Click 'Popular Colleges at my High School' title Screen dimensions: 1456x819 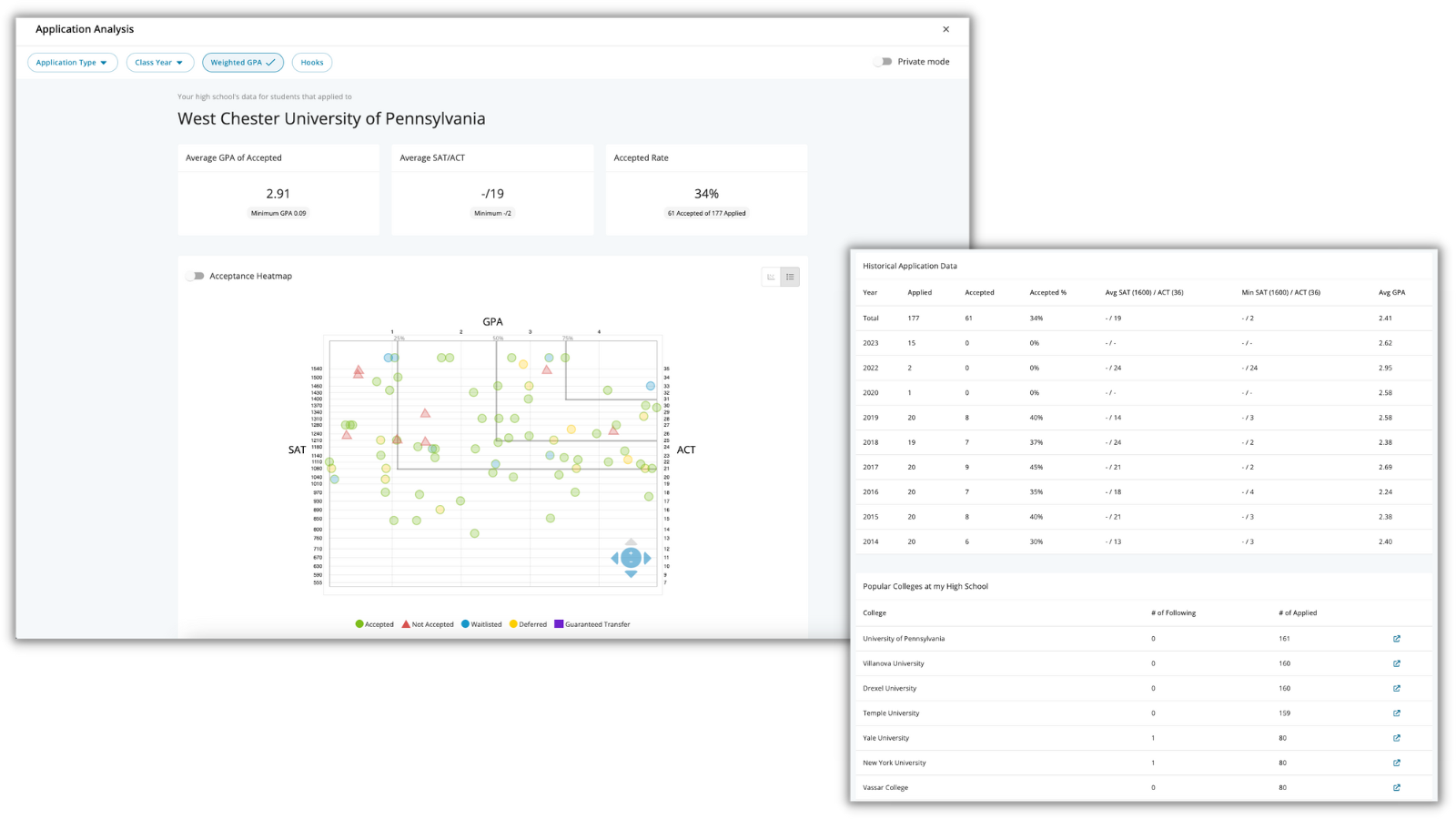click(925, 586)
